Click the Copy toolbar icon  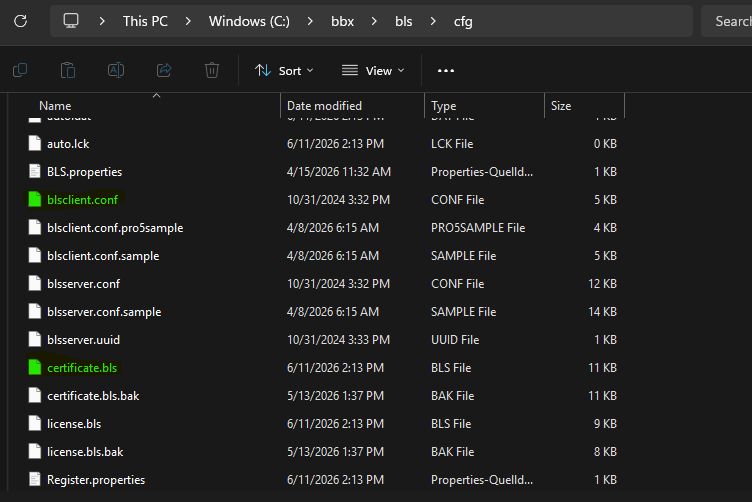point(20,70)
